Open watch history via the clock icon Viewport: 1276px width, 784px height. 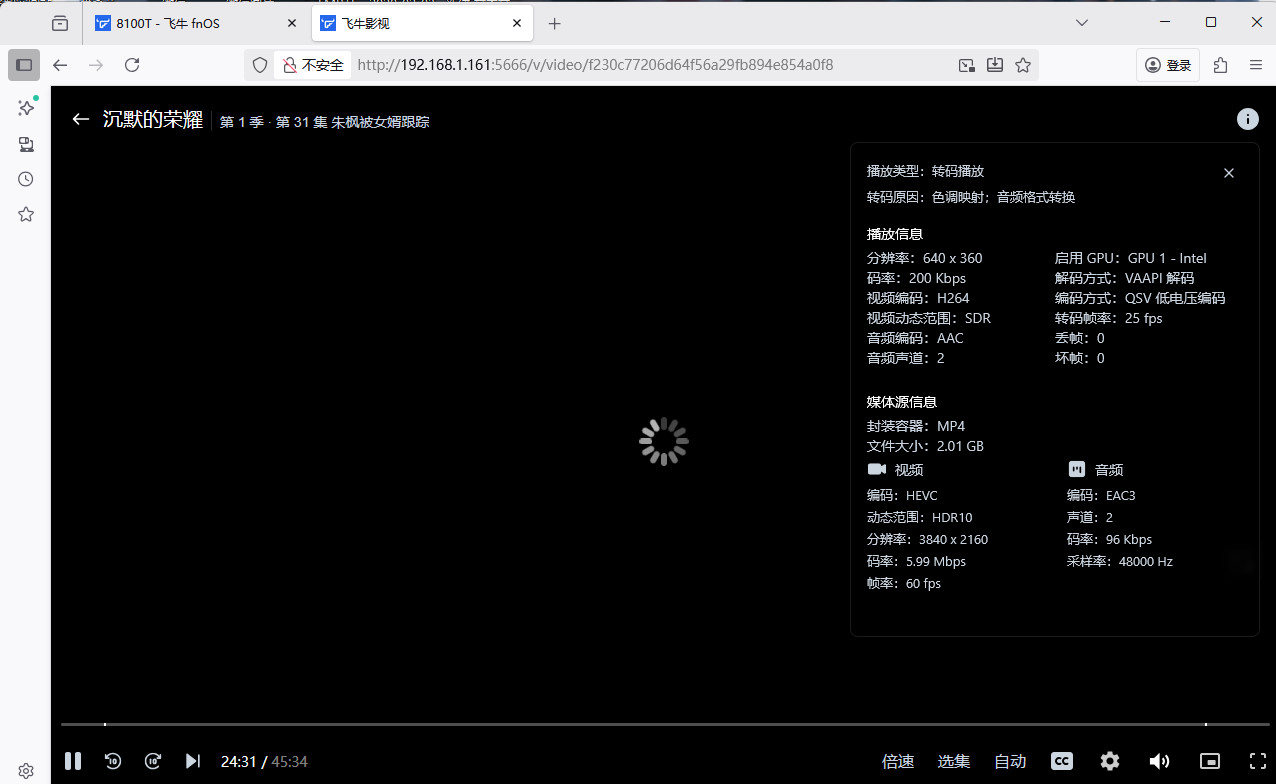(26, 178)
